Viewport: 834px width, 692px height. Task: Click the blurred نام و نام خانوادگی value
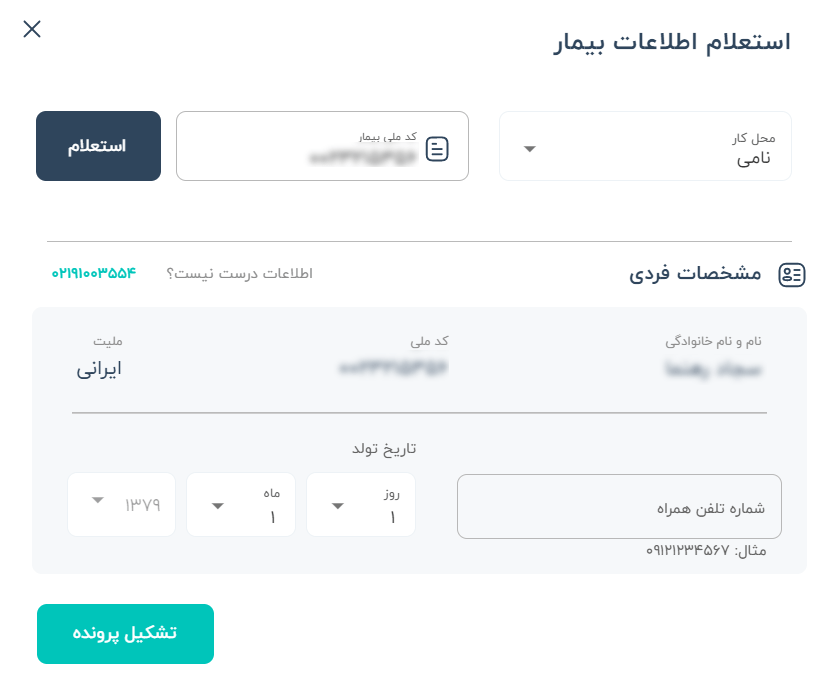pos(713,369)
